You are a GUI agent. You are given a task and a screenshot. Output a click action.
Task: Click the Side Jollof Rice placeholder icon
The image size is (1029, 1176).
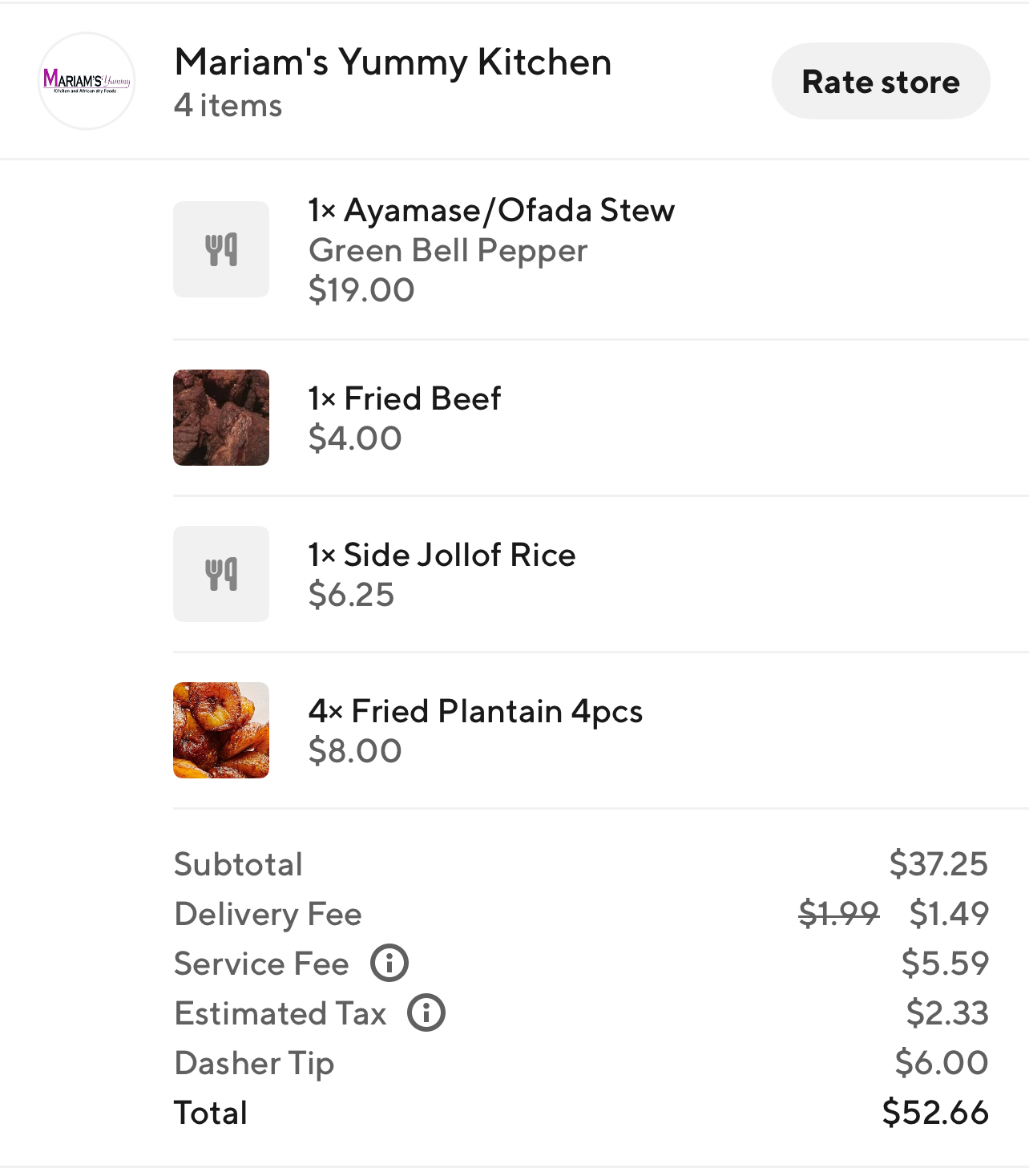(x=221, y=574)
